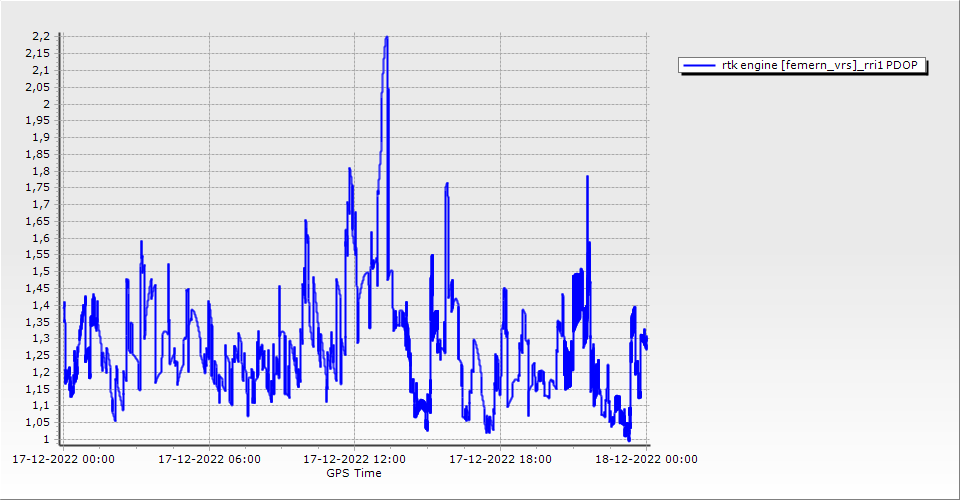Click the 1 value at y-axis bottom
Viewport: 960px width, 500px height.
[46, 439]
